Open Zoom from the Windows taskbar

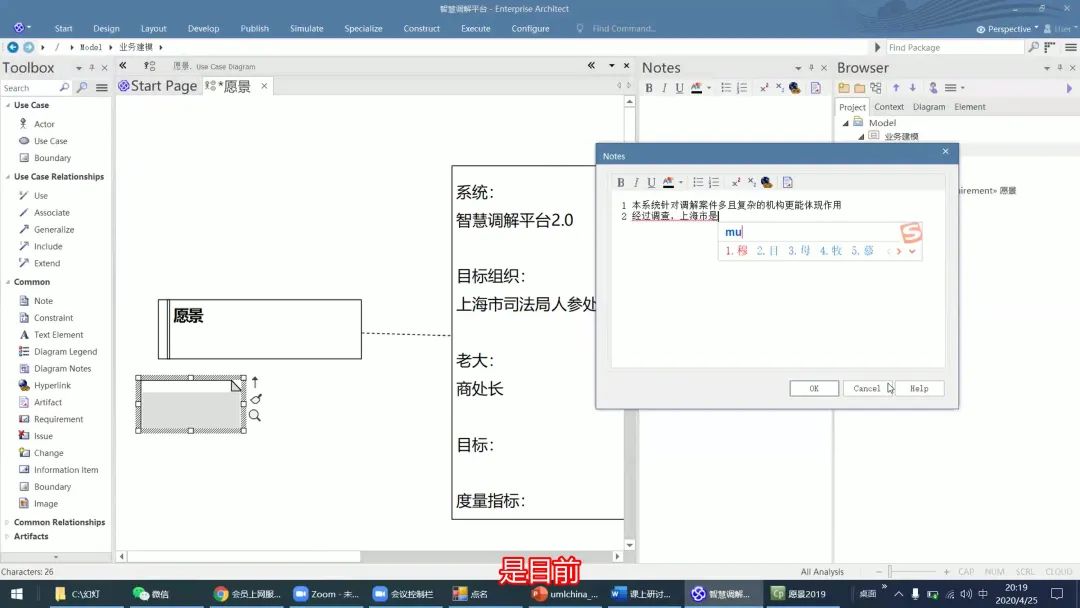pos(326,594)
